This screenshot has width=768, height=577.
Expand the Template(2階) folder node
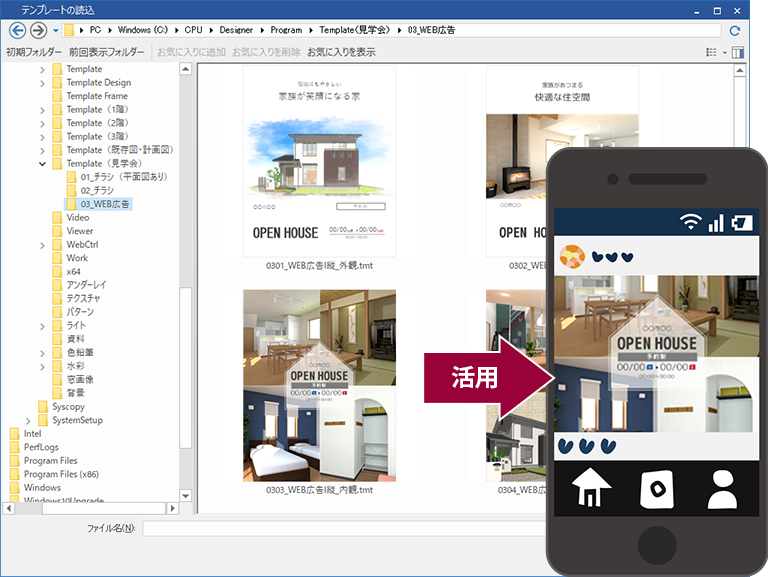point(42,123)
